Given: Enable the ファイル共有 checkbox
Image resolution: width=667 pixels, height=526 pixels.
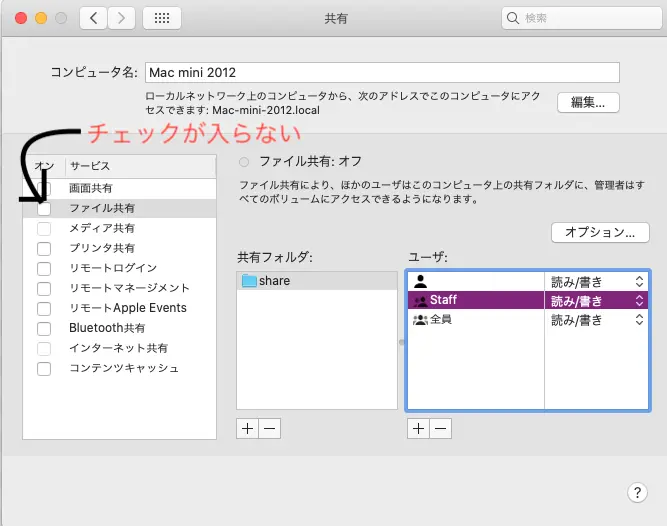Looking at the screenshot, I should (44, 209).
